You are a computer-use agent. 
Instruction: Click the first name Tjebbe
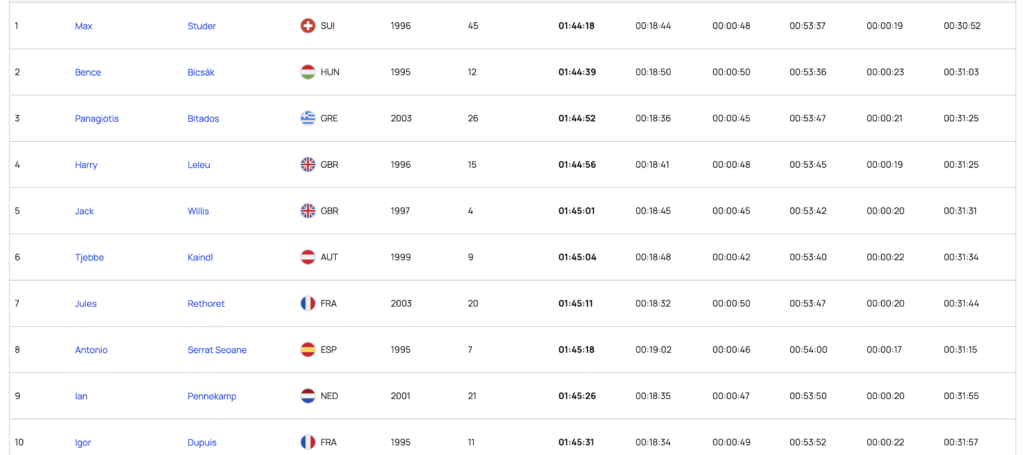[89, 257]
